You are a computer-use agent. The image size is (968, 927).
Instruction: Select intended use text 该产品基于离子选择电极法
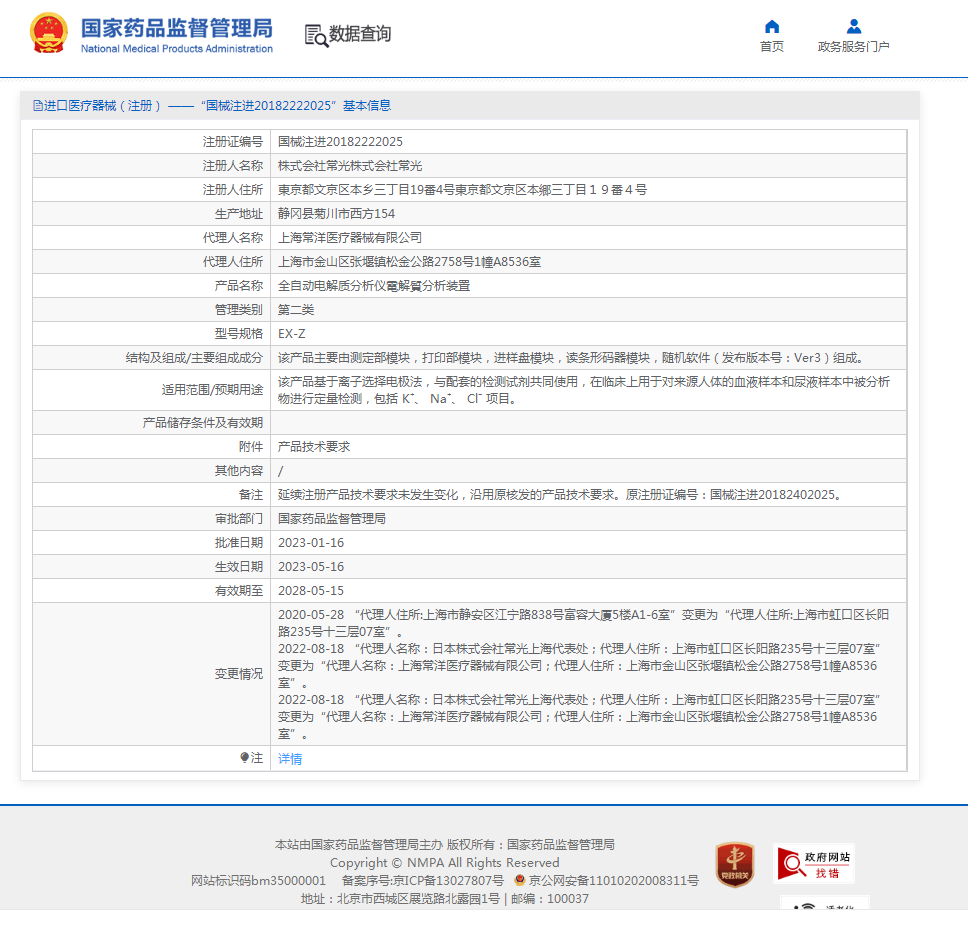(583, 391)
